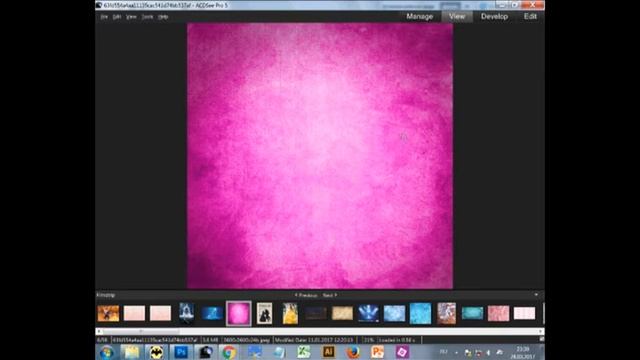This screenshot has width=640, height=360.
Task: Click the file size status bar entry
Action: pyautogui.click(x=211, y=340)
